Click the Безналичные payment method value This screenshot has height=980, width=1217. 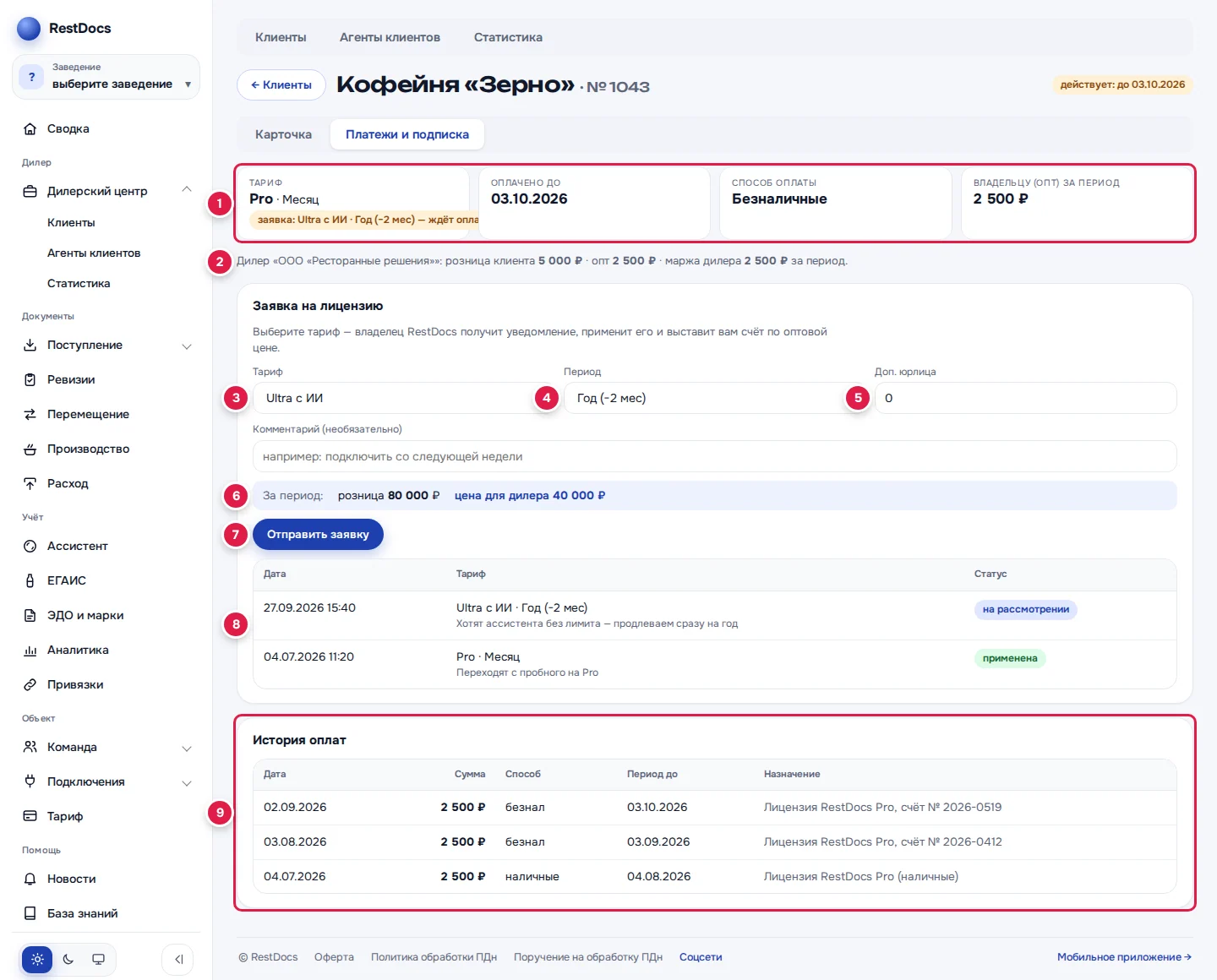click(x=779, y=199)
